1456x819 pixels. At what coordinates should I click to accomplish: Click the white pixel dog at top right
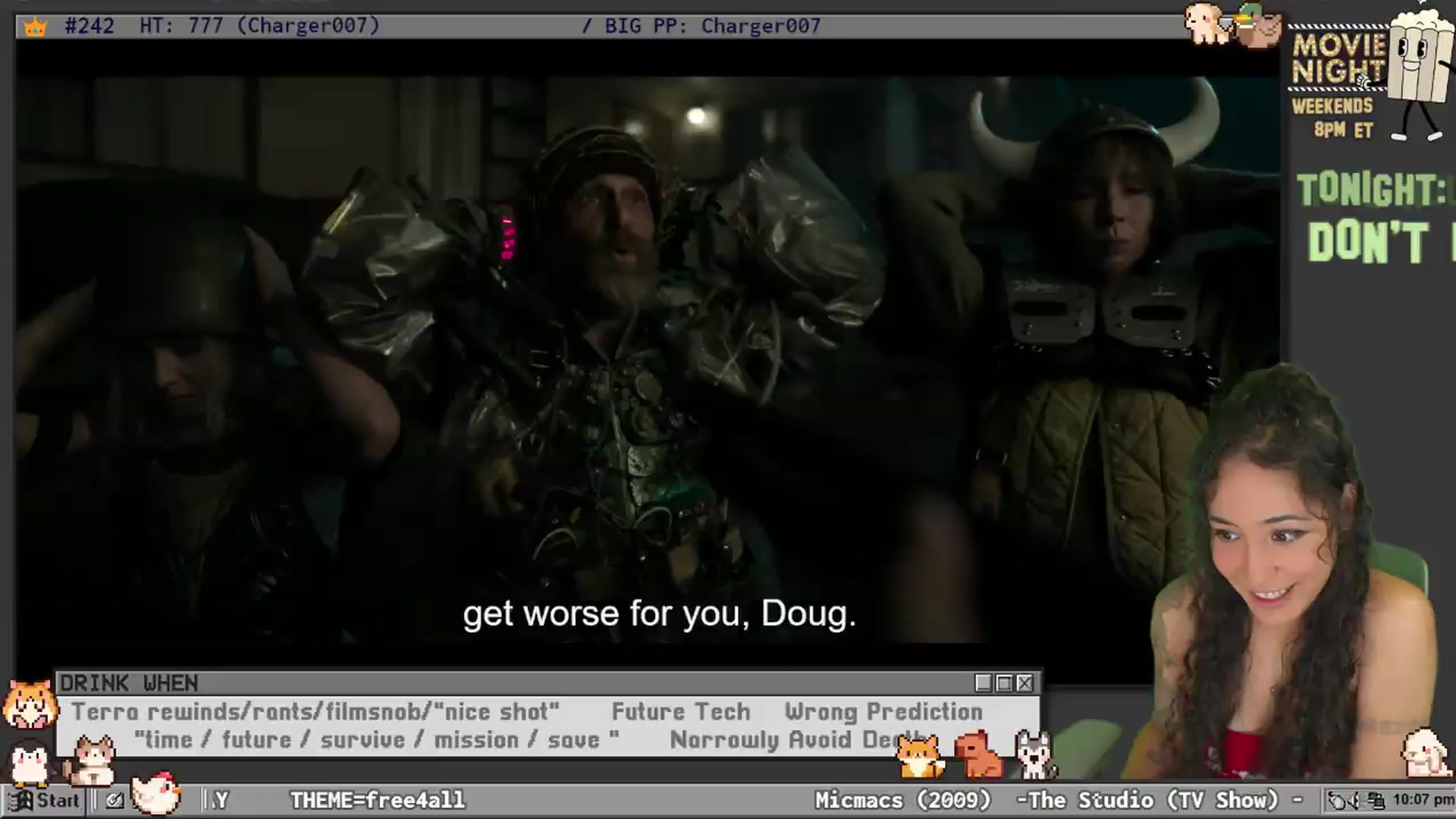coord(1208,24)
